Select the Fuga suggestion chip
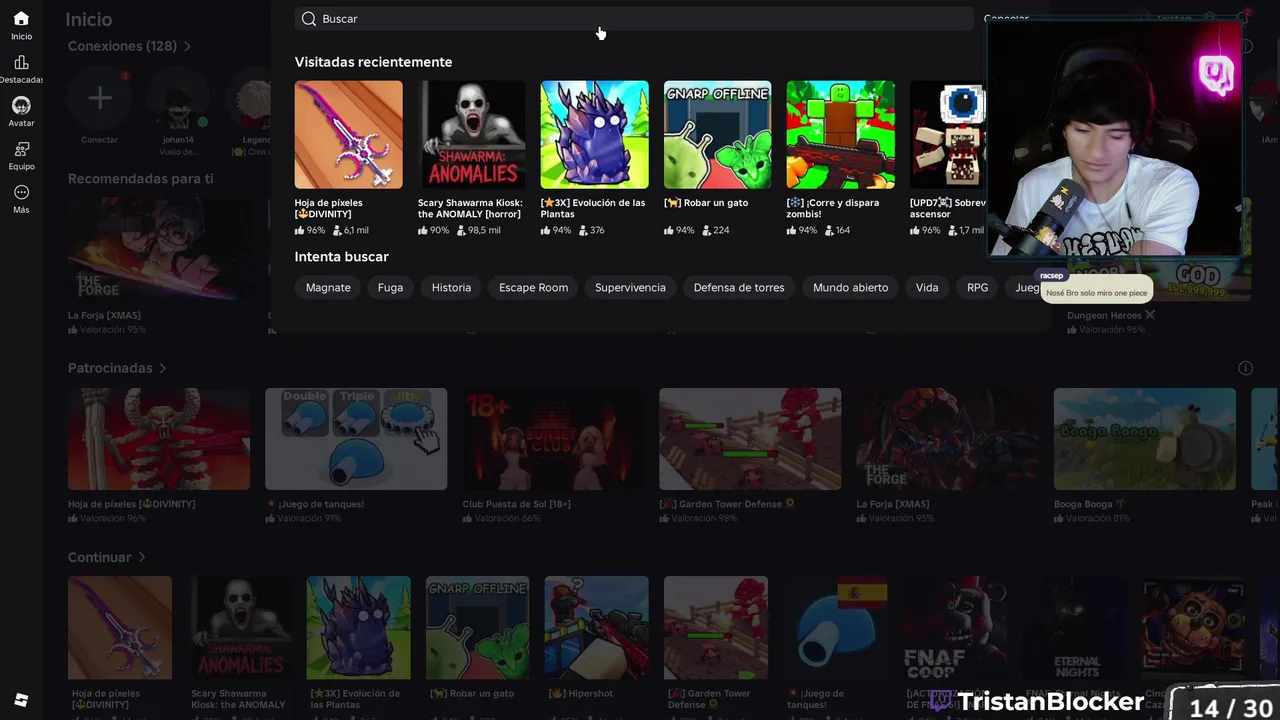This screenshot has width=1280, height=720. point(390,287)
